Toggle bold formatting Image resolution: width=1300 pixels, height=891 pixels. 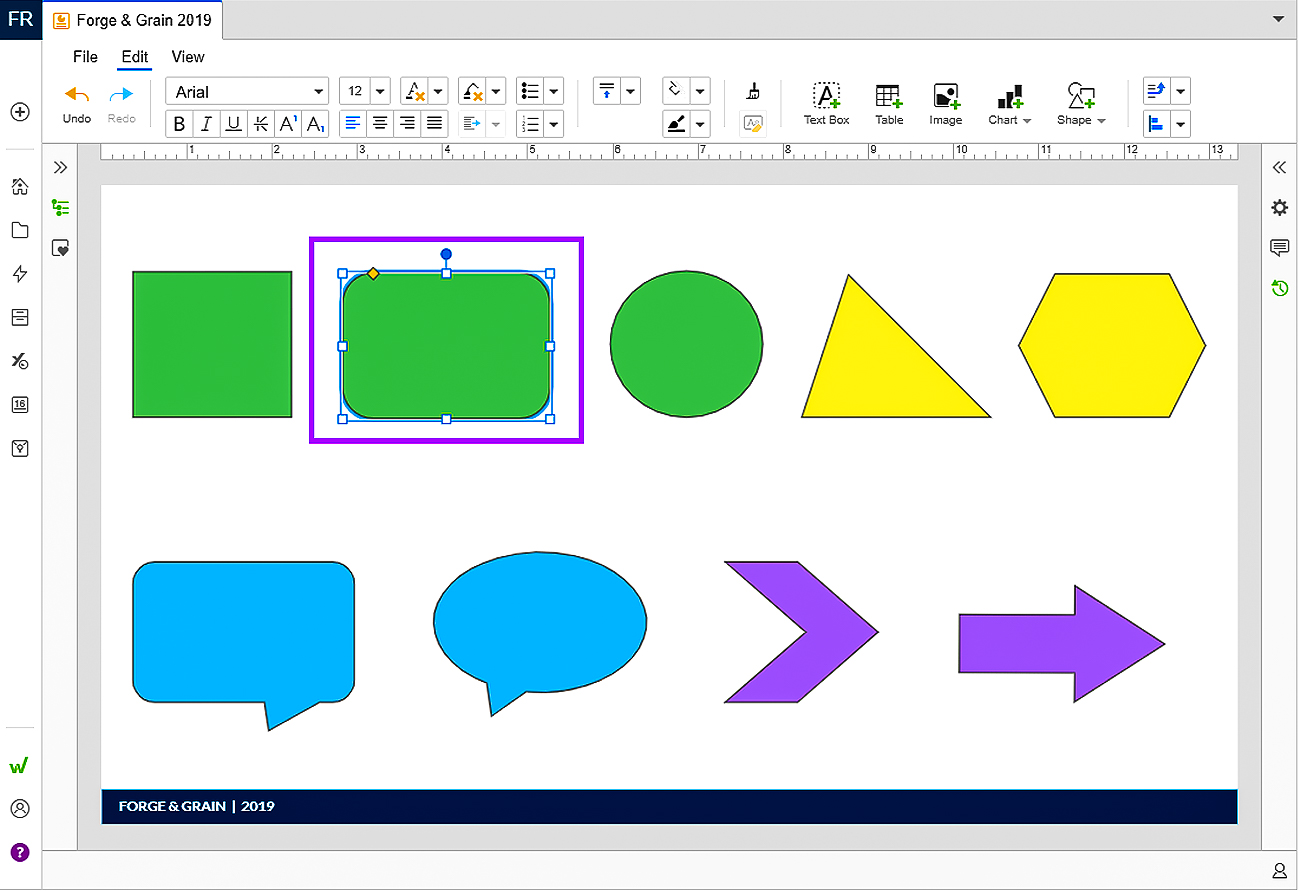click(180, 124)
